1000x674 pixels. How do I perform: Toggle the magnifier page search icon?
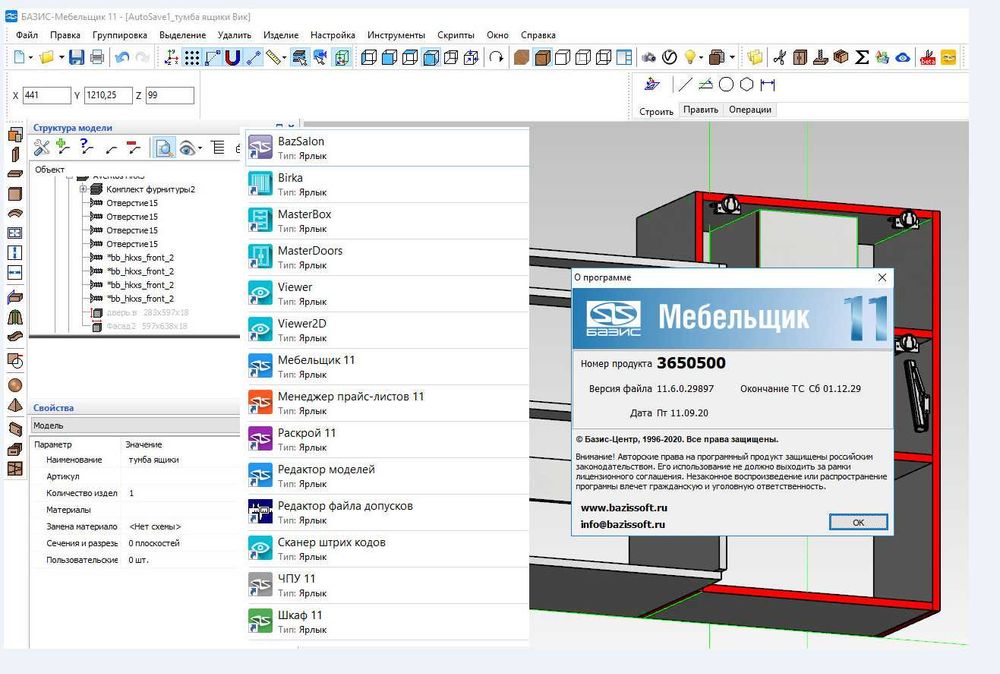point(164,148)
